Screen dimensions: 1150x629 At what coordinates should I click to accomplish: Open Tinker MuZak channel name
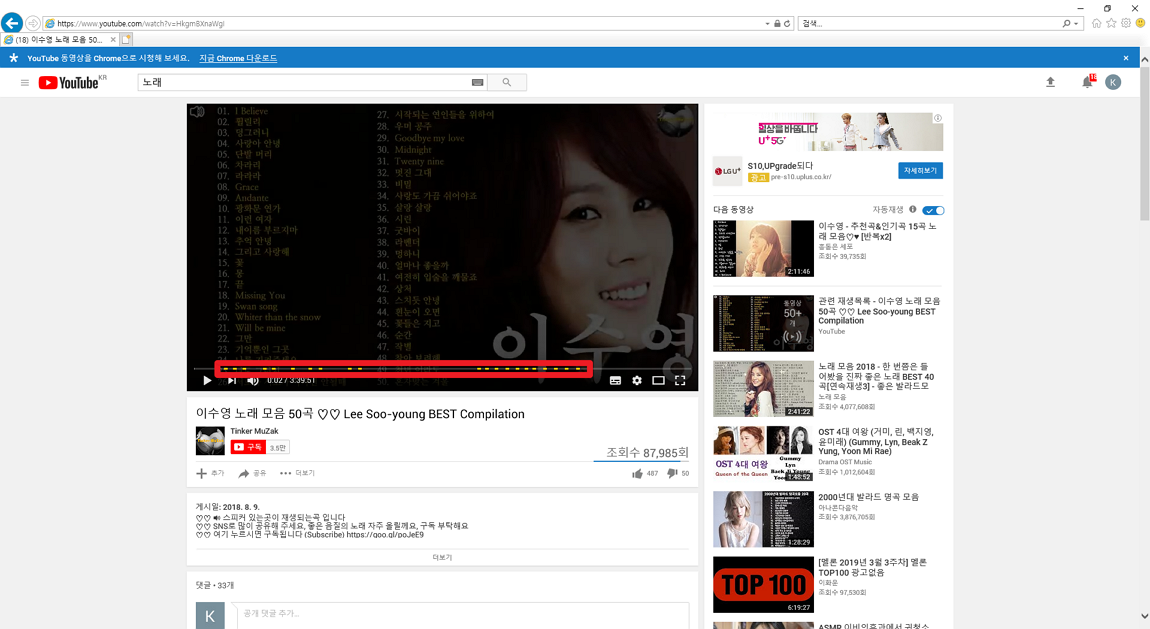[254, 431]
